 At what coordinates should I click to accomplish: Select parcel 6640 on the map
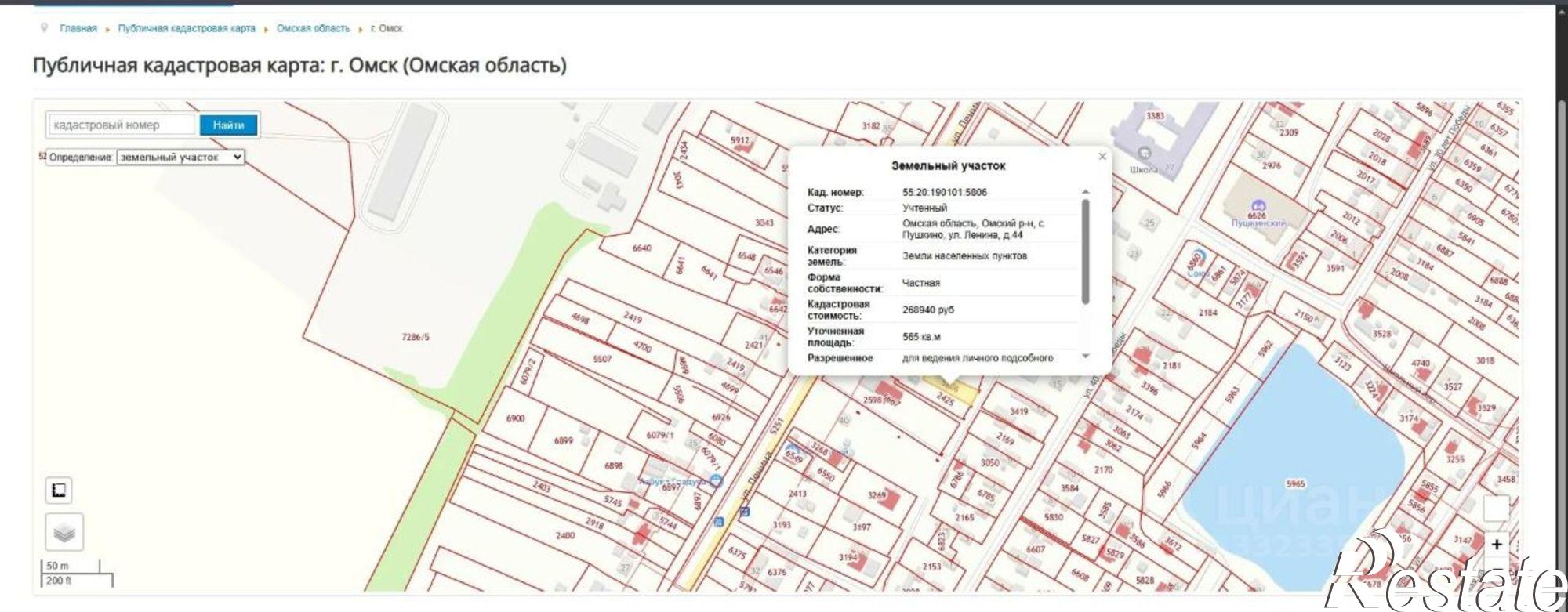[x=642, y=248]
